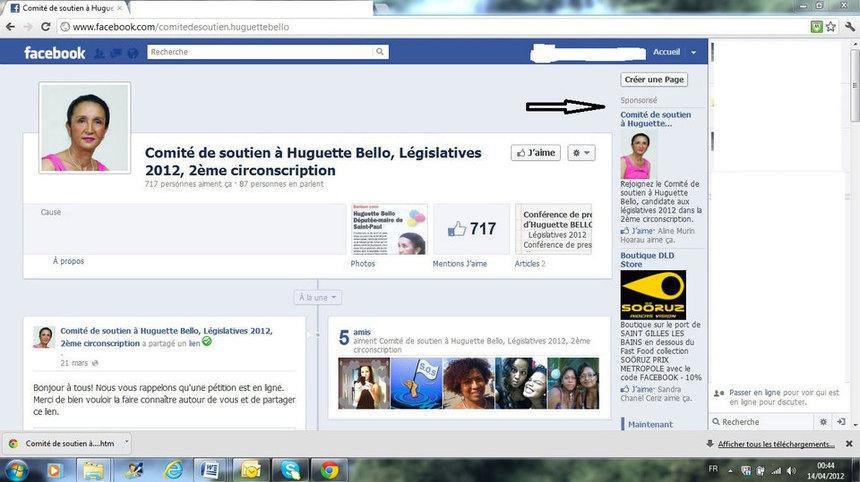The image size is (860, 482).
Task: Close the downloads bar
Action: click(849, 444)
